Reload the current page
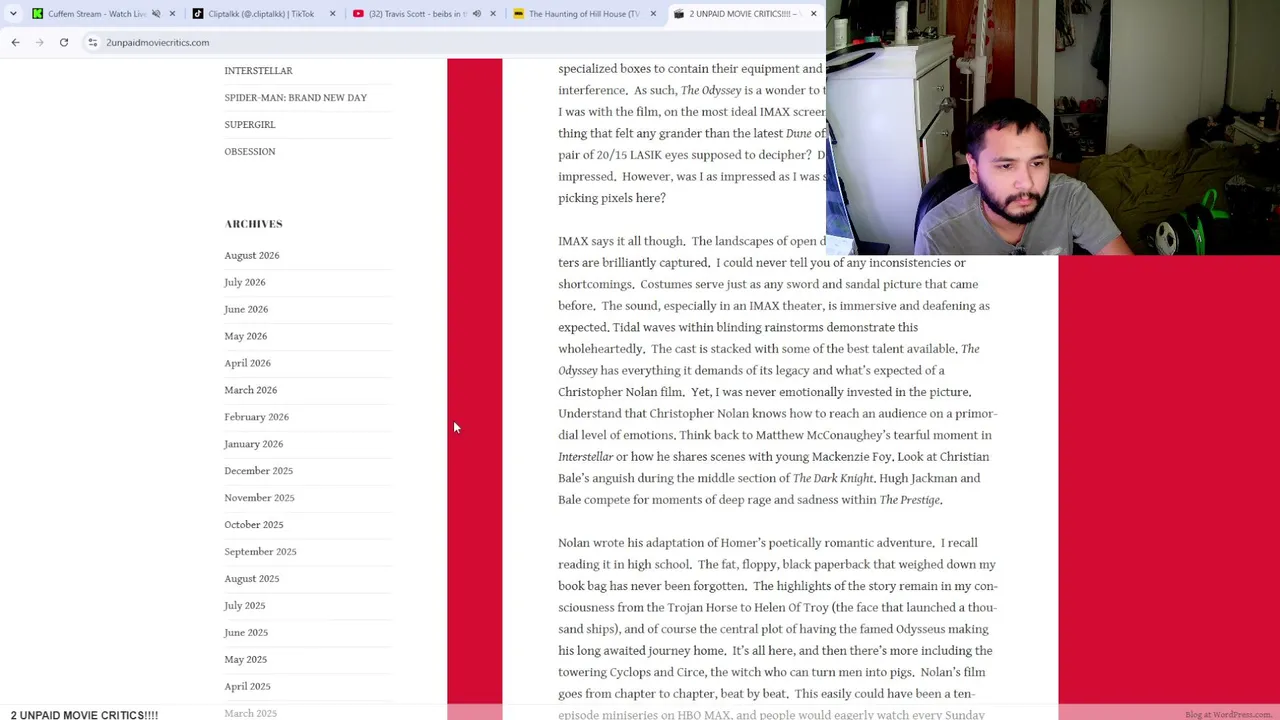This screenshot has height=720, width=1280. pyautogui.click(x=63, y=42)
